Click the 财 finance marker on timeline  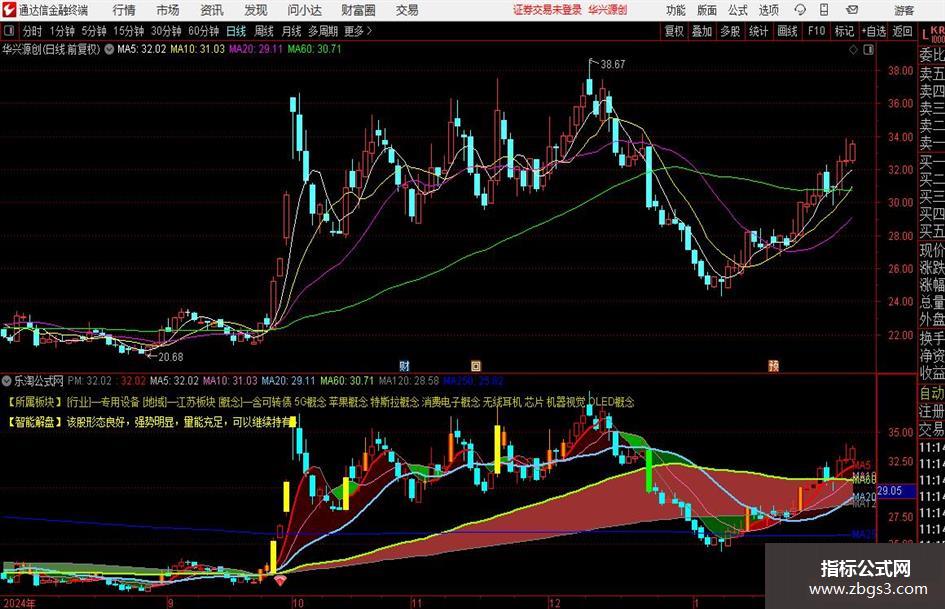[x=404, y=365]
